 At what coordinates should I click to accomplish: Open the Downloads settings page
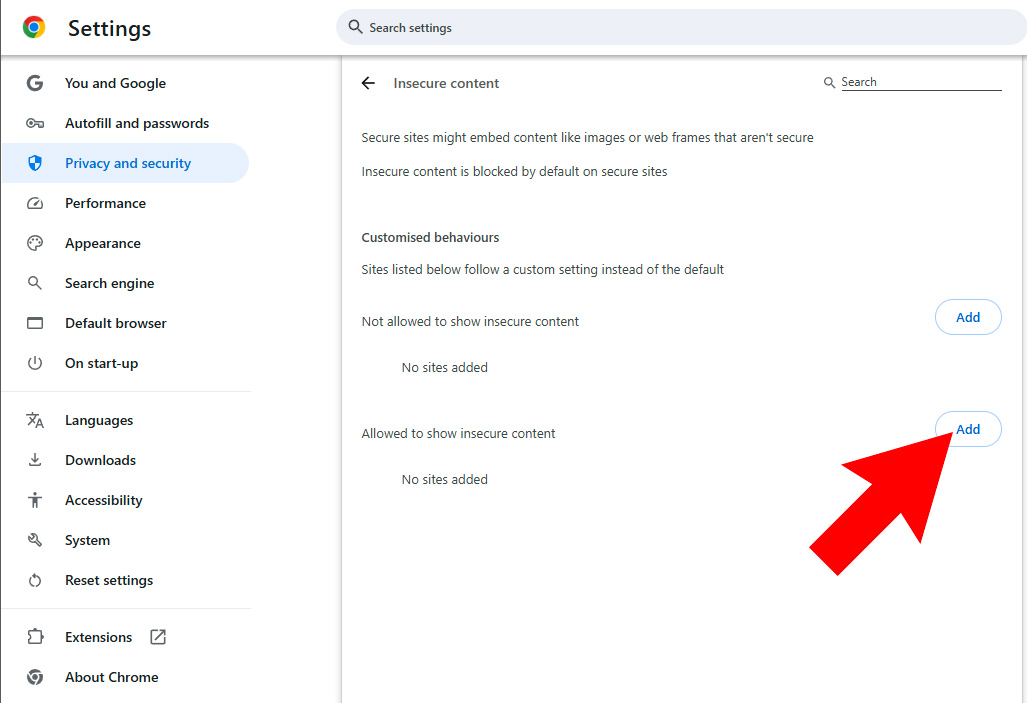click(x=100, y=460)
